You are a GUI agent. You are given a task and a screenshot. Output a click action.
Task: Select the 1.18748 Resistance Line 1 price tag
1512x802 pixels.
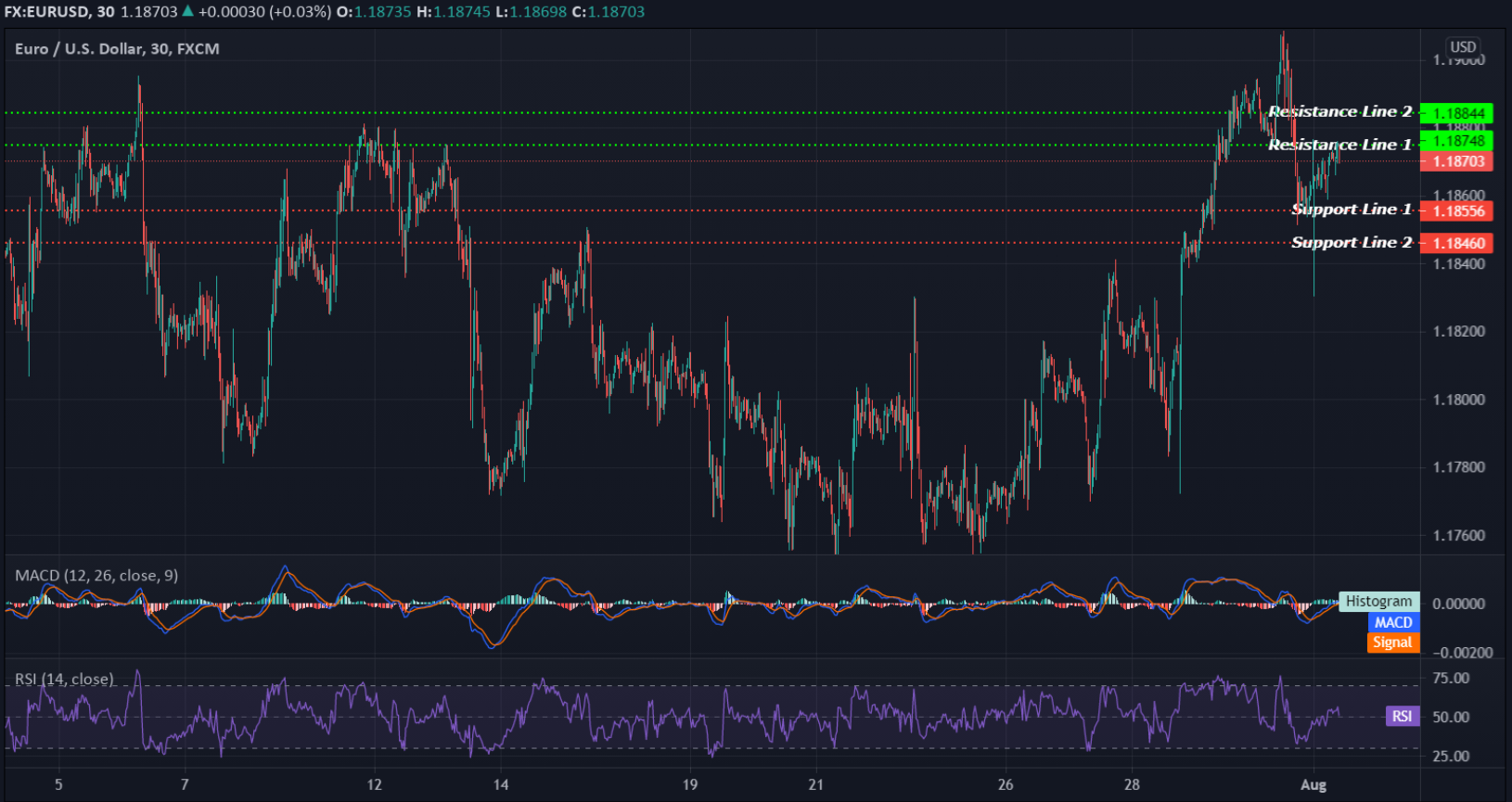coord(1456,141)
